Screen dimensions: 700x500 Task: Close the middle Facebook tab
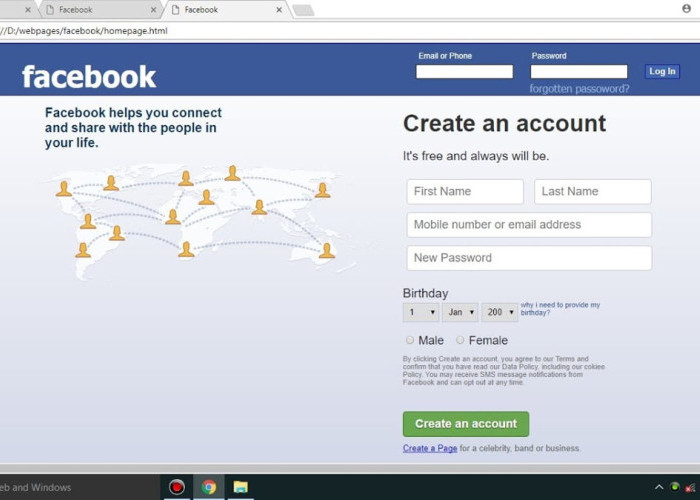[153, 9]
